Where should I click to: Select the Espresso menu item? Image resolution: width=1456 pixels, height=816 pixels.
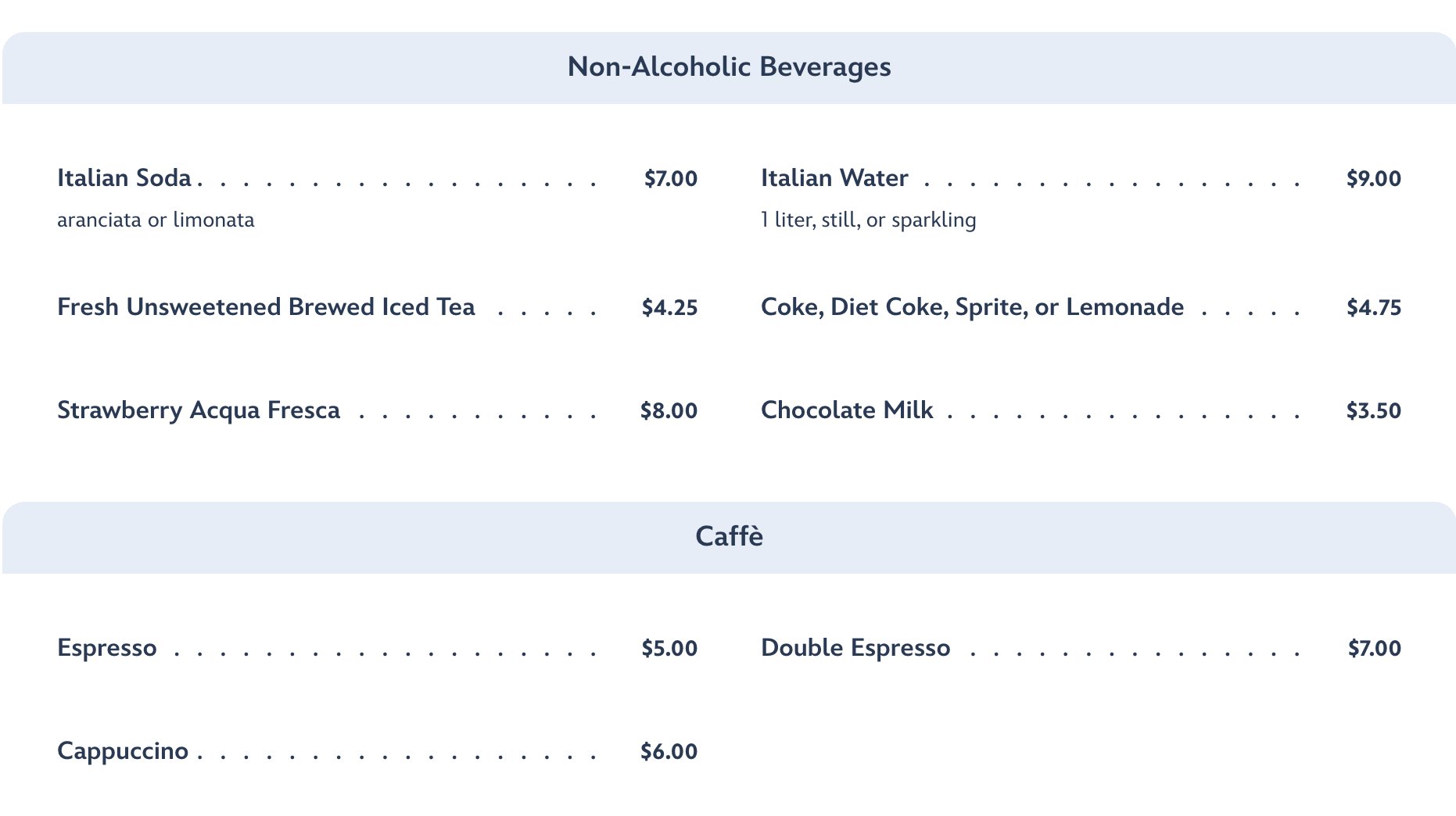(x=107, y=648)
